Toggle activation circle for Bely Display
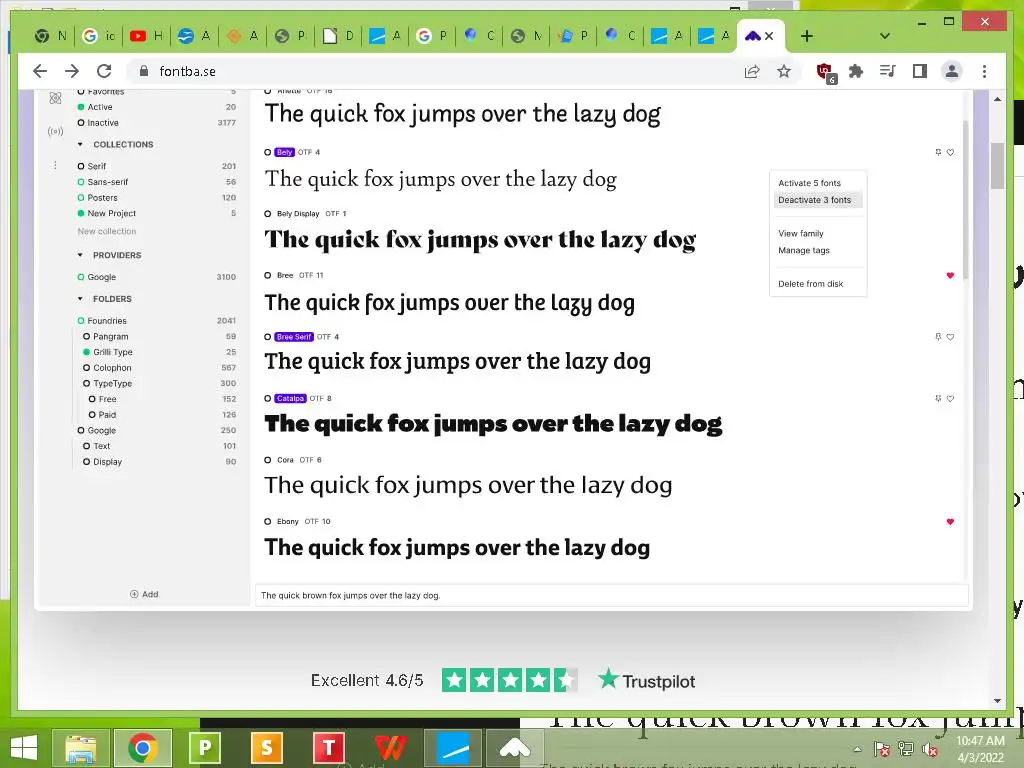This screenshot has width=1024, height=768. point(268,214)
